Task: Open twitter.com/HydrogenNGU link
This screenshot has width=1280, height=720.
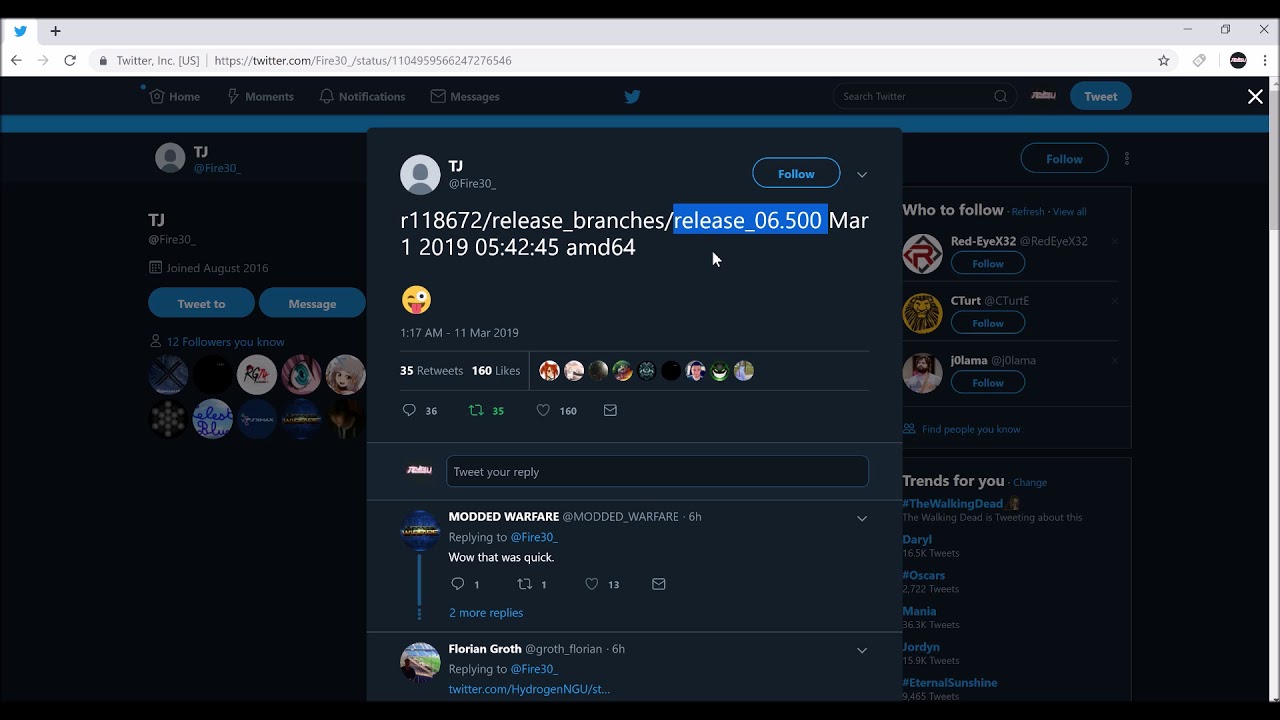Action: (x=529, y=689)
